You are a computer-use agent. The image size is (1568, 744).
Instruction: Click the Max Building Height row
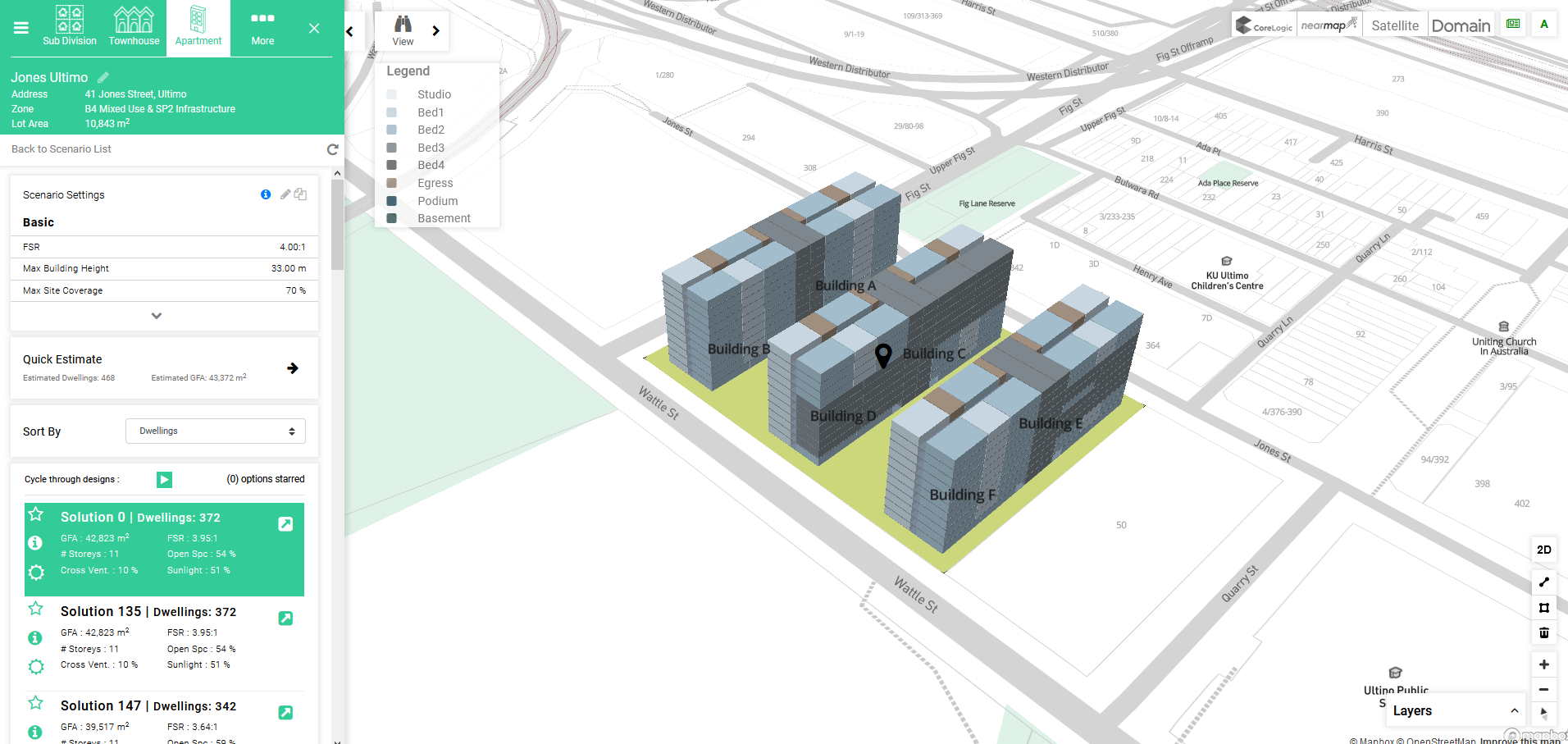[164, 268]
